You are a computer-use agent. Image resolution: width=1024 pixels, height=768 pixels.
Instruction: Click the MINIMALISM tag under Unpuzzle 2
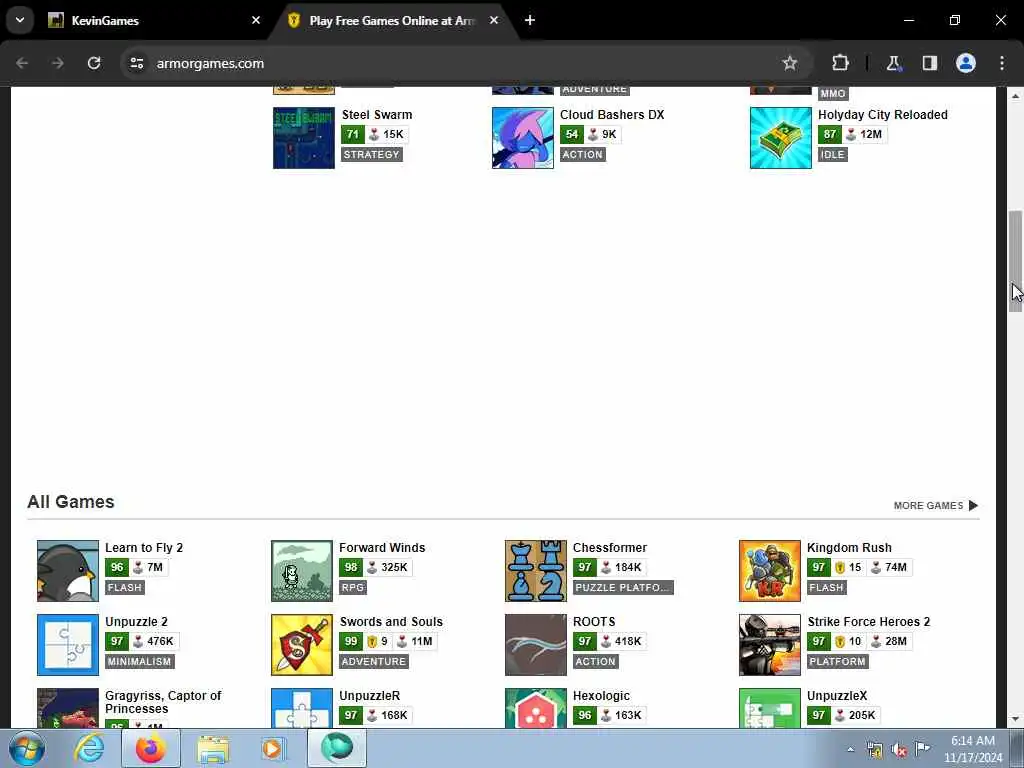139,662
